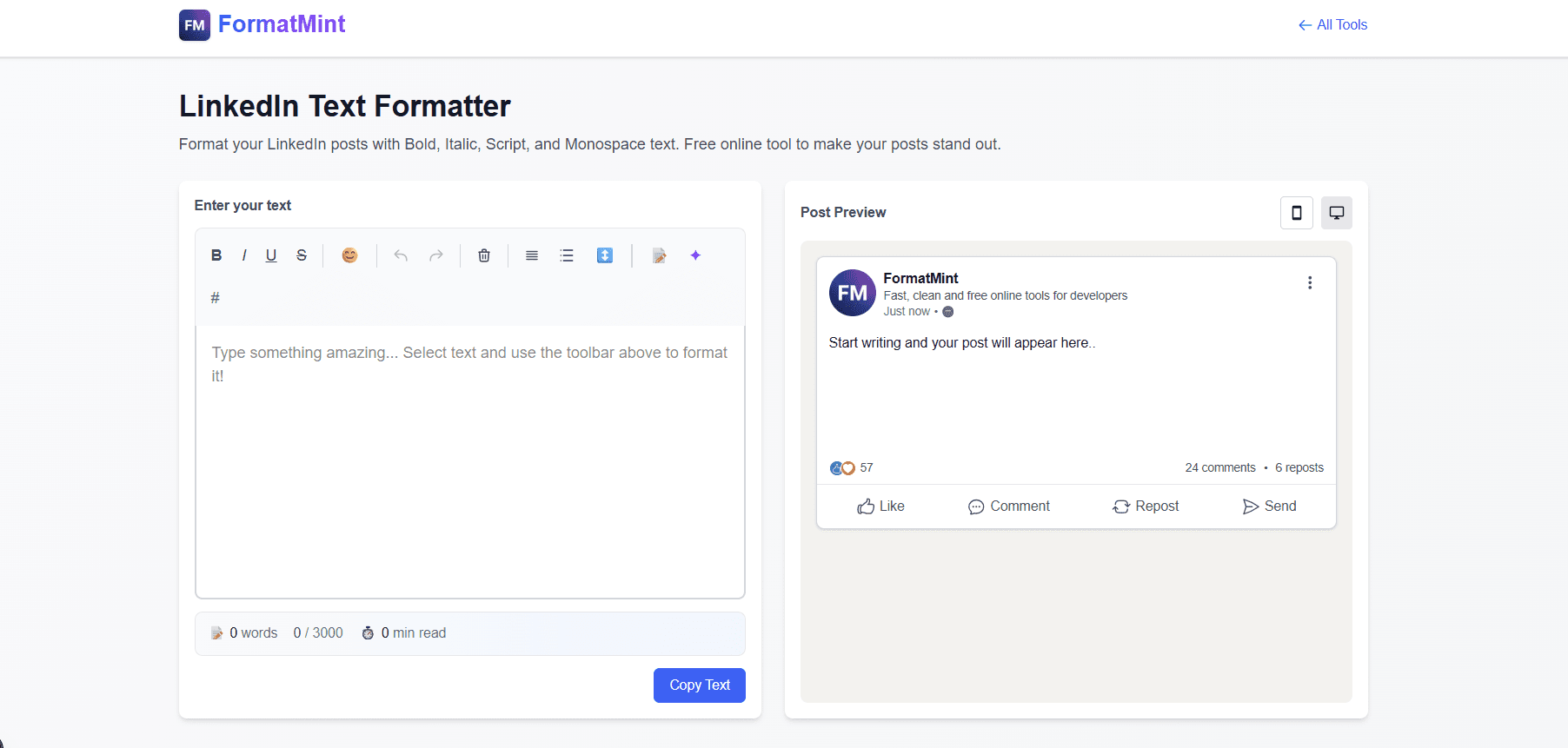Click the FM avatar in post preview
Image resolution: width=1568 pixels, height=748 pixels.
point(852,293)
